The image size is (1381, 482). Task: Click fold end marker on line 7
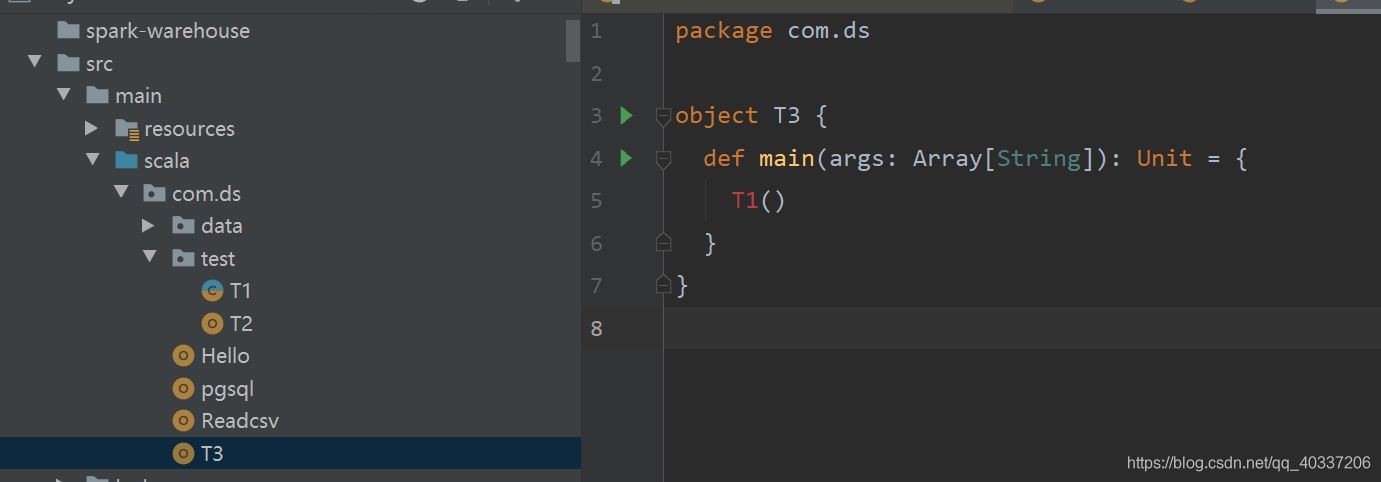tap(663, 285)
